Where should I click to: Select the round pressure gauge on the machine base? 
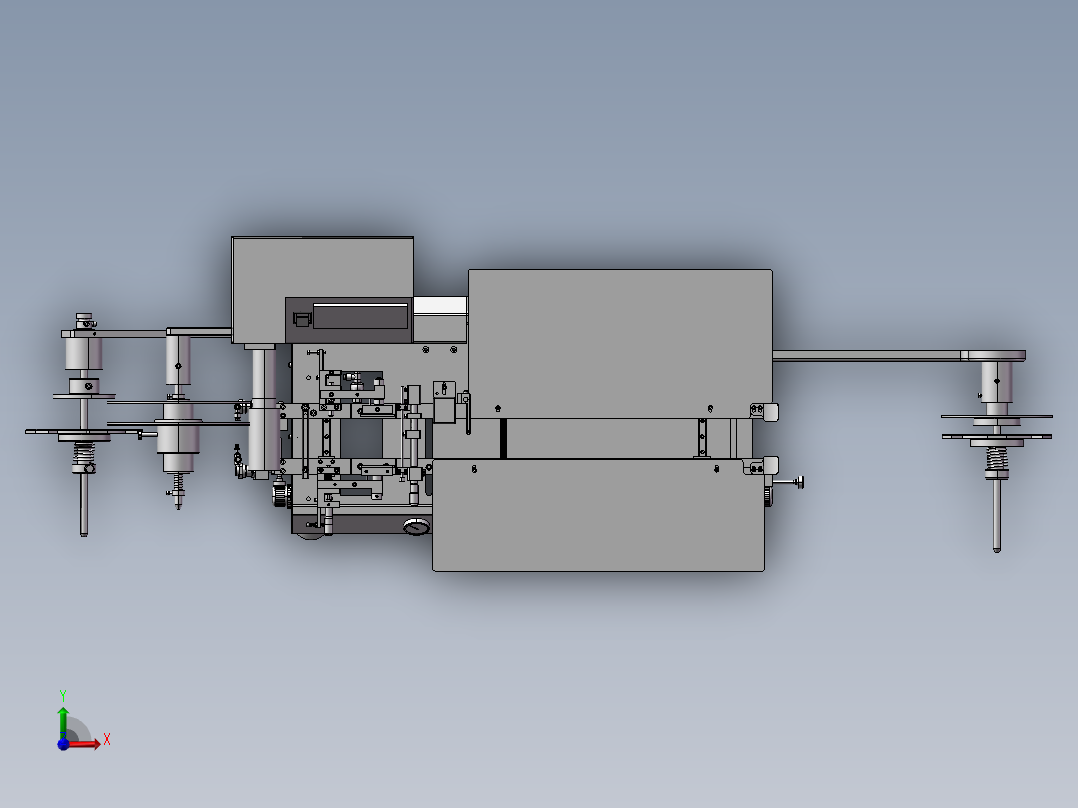click(x=417, y=527)
